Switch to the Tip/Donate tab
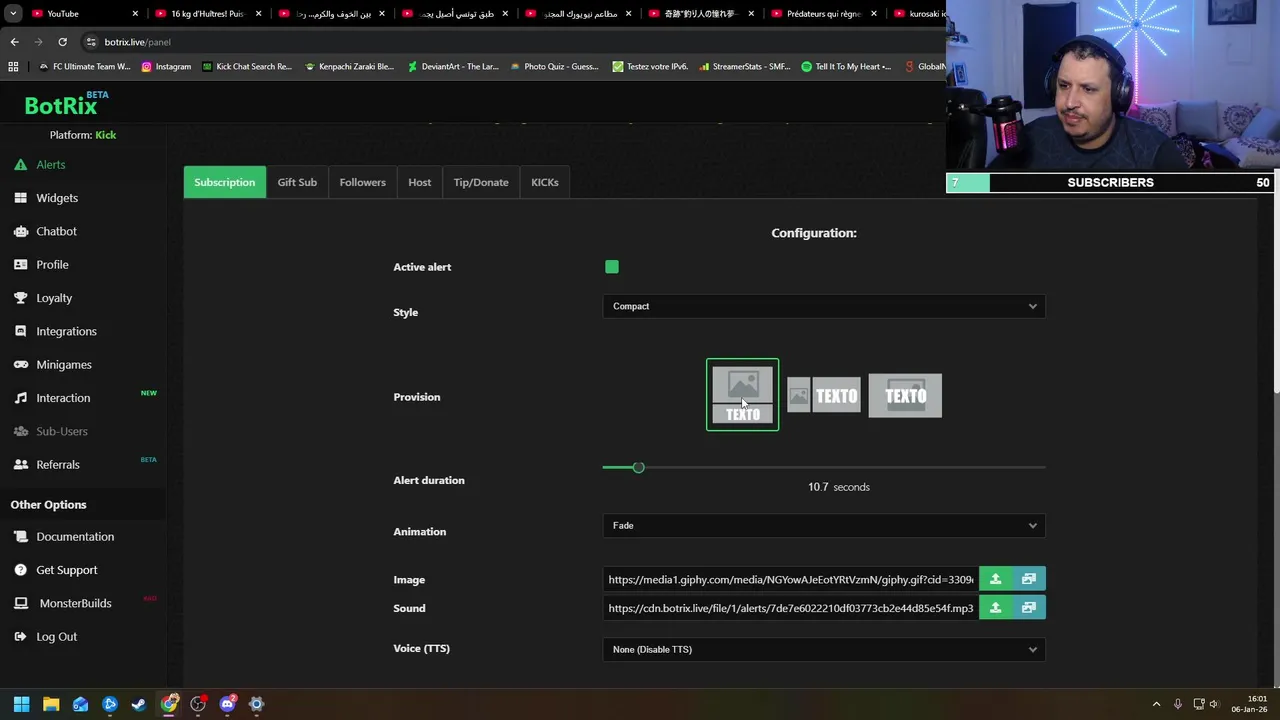 481,182
